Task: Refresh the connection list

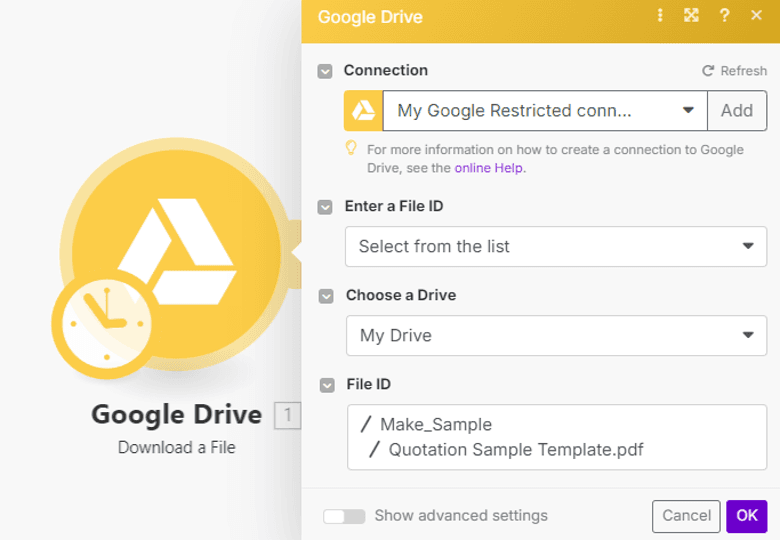Action: (x=734, y=71)
